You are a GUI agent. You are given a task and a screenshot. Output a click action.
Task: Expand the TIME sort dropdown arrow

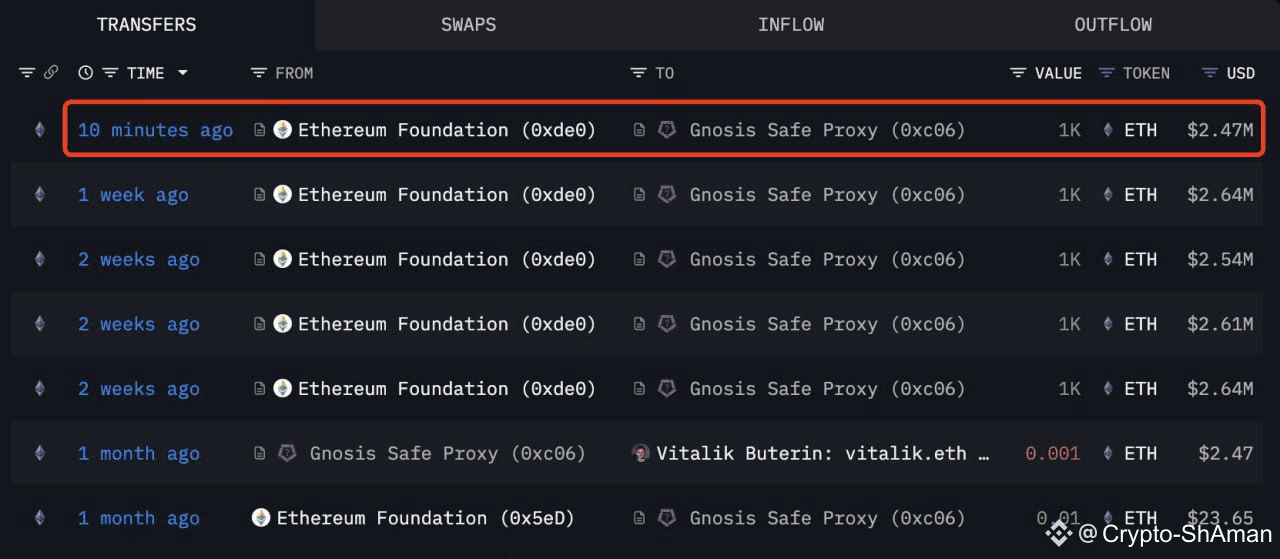[x=182, y=73]
